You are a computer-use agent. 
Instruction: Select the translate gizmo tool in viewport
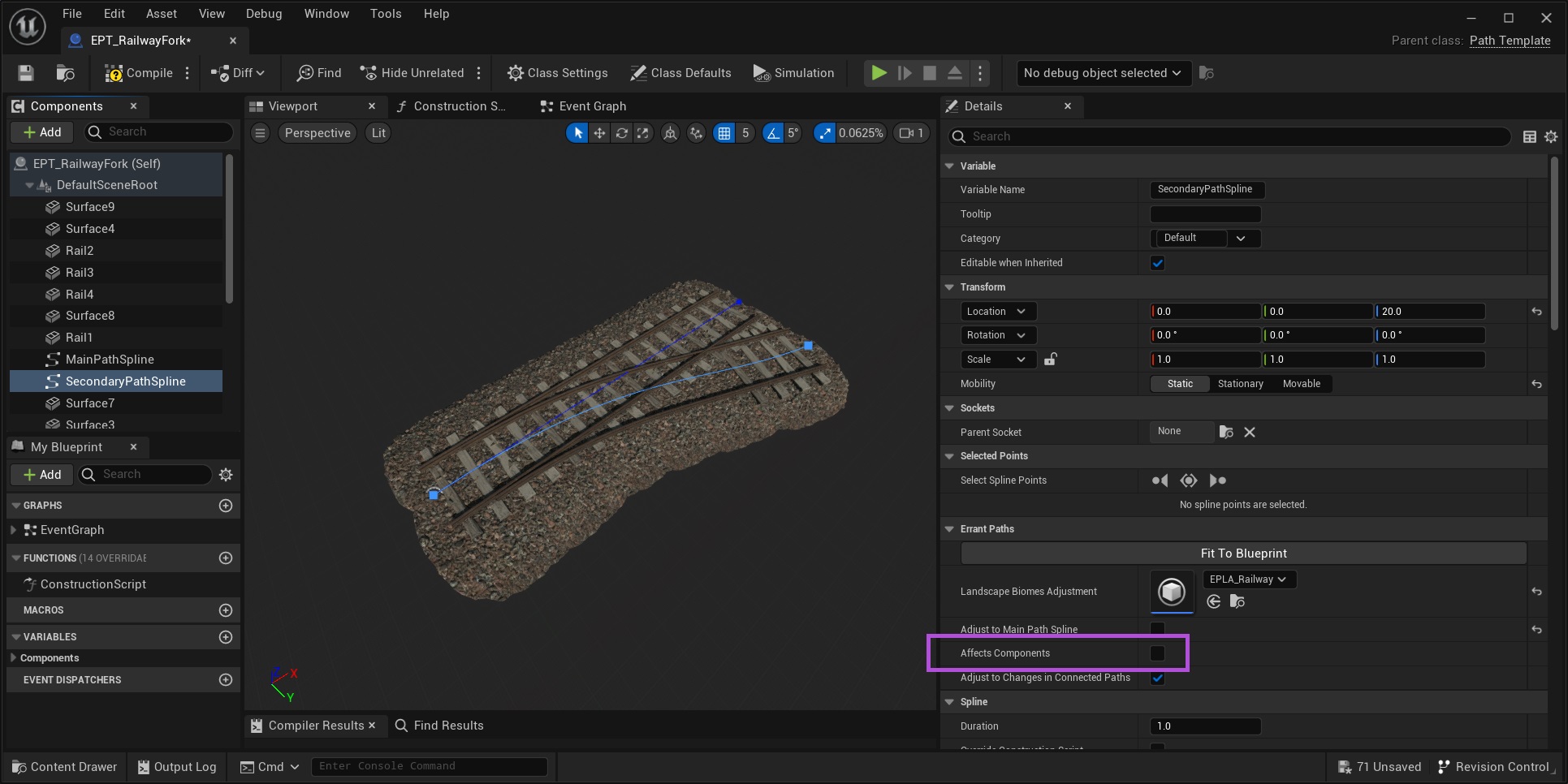(x=599, y=133)
